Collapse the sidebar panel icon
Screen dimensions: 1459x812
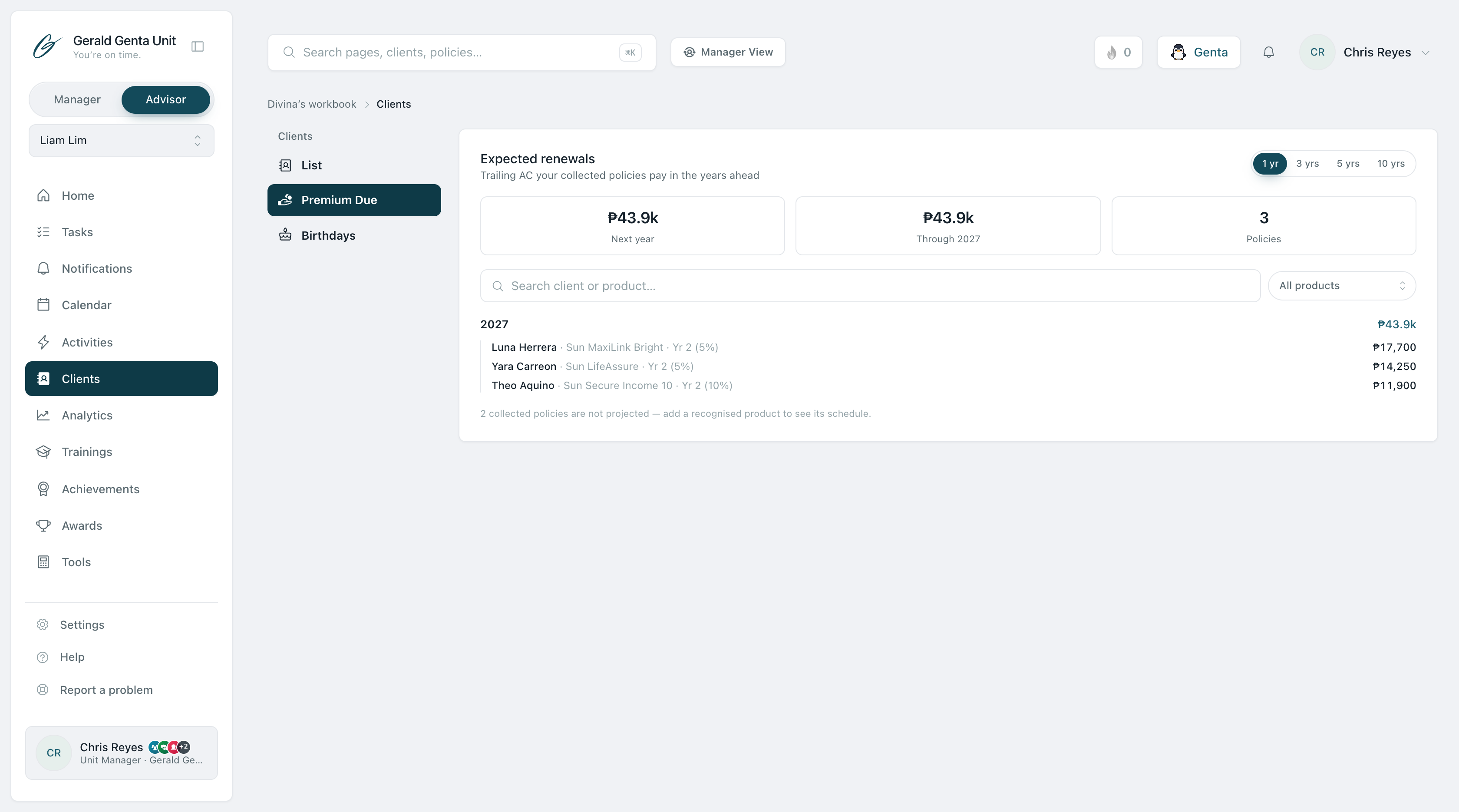click(x=198, y=46)
